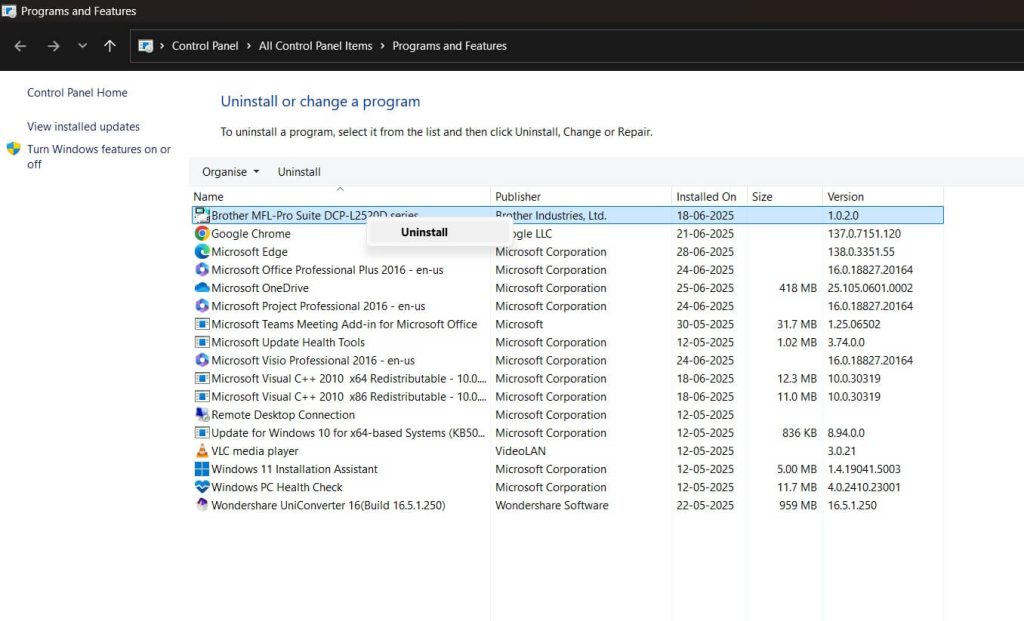Click the Microsoft Project Professional icon

tap(202, 306)
